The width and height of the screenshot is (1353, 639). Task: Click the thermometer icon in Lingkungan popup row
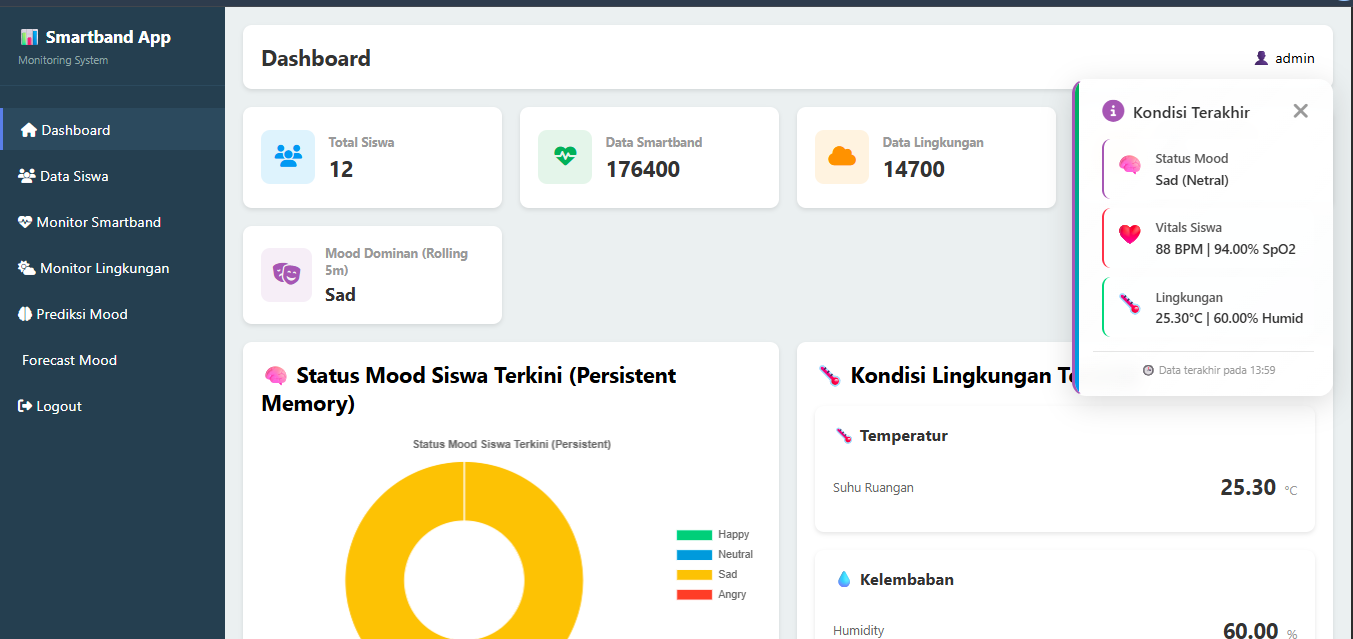(1130, 304)
